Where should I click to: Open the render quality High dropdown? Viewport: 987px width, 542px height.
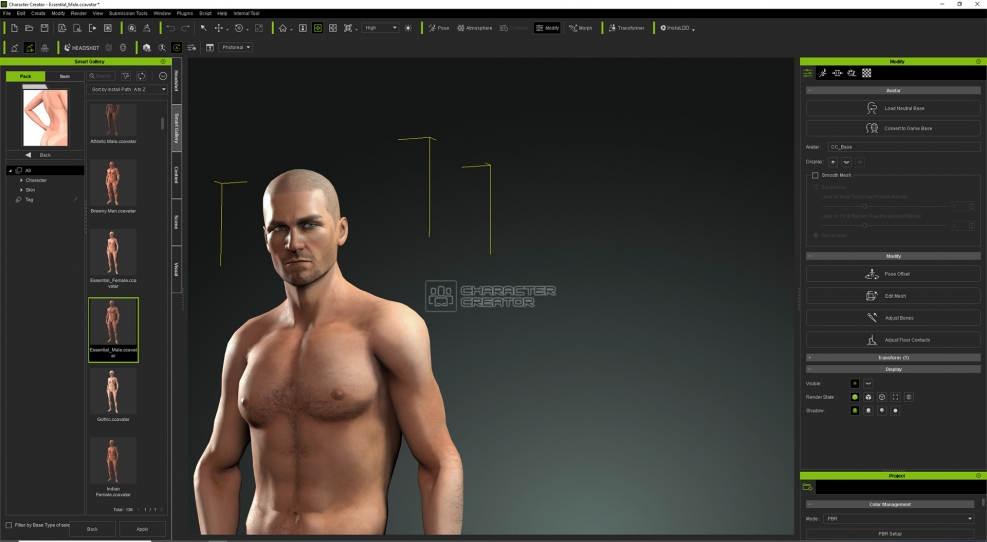(x=380, y=28)
